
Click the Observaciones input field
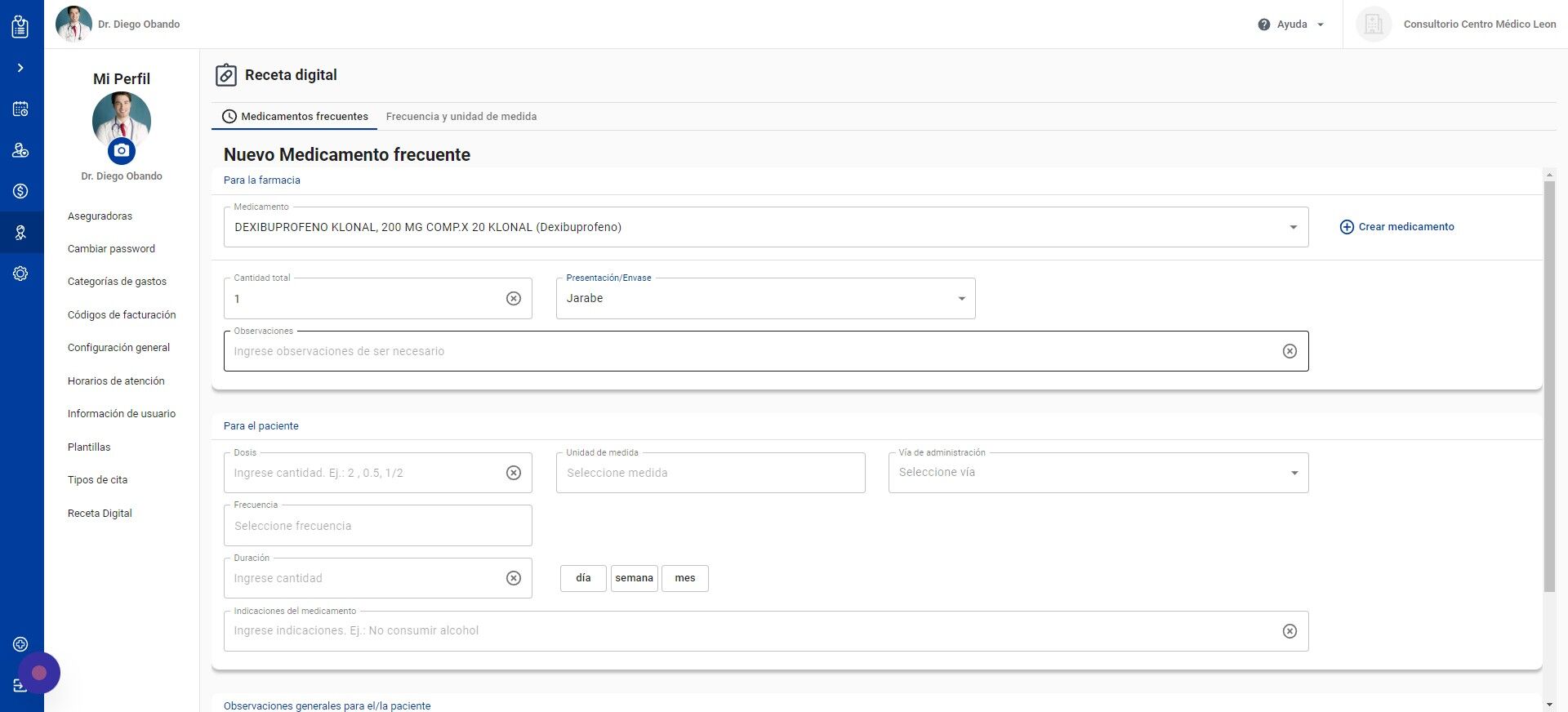[x=766, y=351]
